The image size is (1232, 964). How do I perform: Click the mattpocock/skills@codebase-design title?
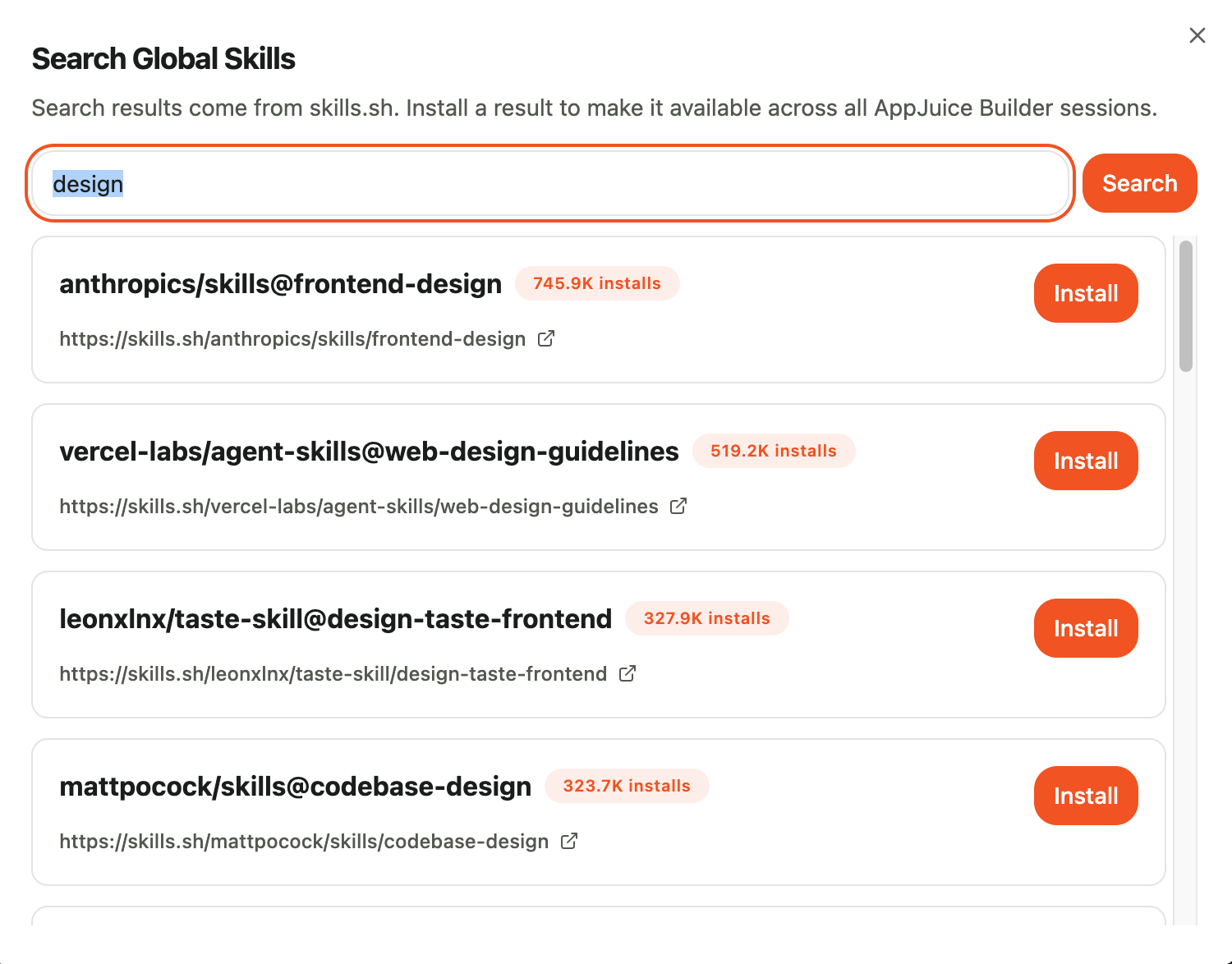(295, 787)
